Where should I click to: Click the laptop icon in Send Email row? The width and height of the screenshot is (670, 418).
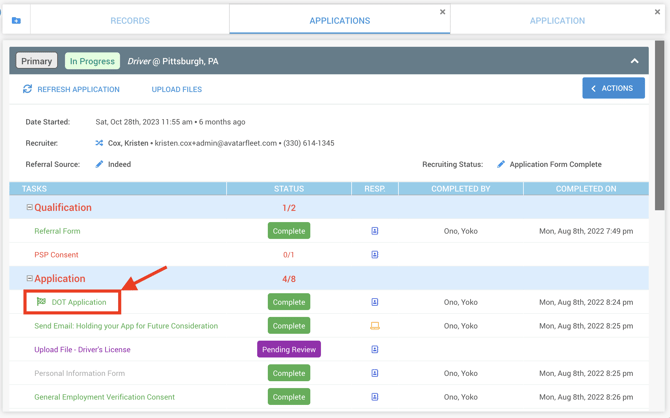click(375, 326)
